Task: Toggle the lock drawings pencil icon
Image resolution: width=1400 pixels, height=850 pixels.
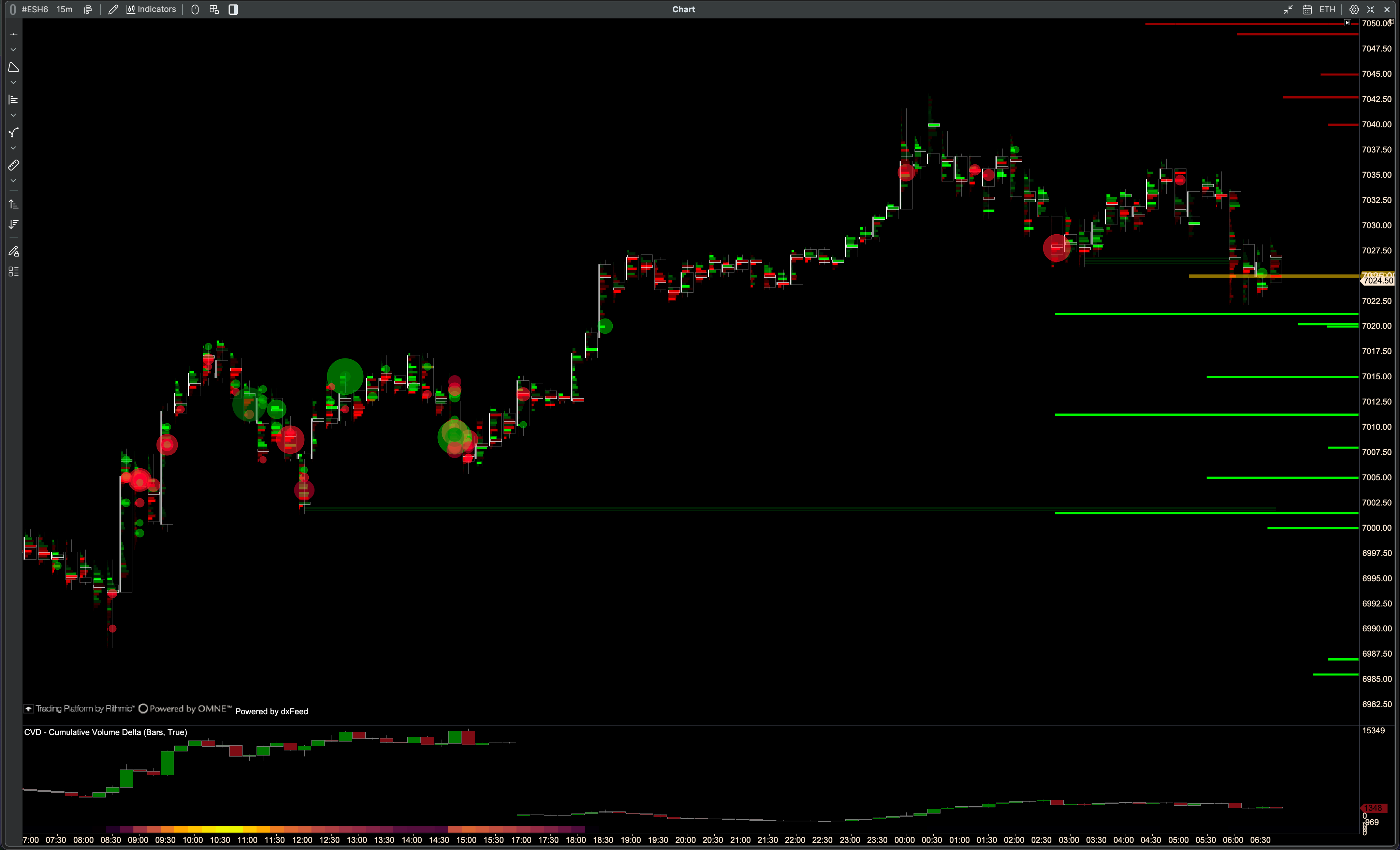Action: click(x=14, y=251)
